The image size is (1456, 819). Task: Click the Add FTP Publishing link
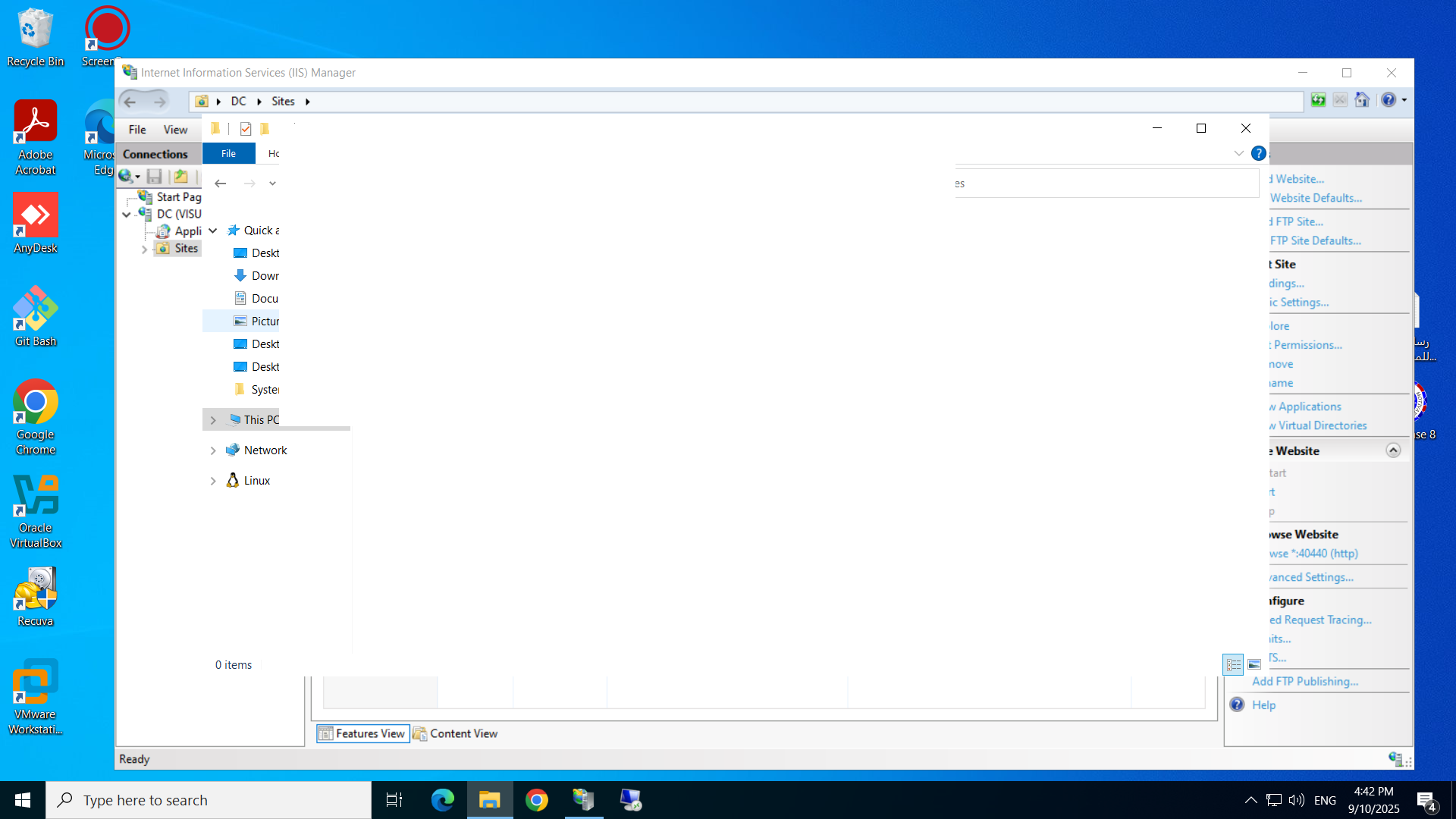[1304, 681]
